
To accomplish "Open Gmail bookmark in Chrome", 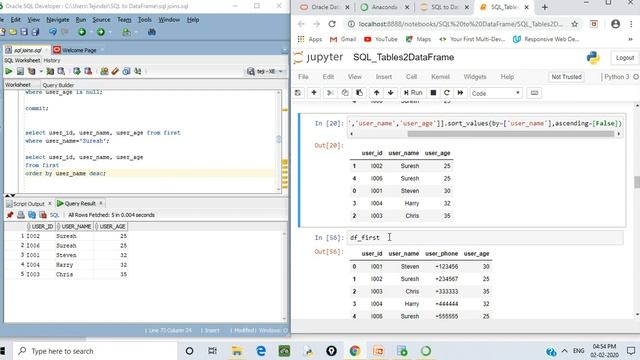I will 343,39.
